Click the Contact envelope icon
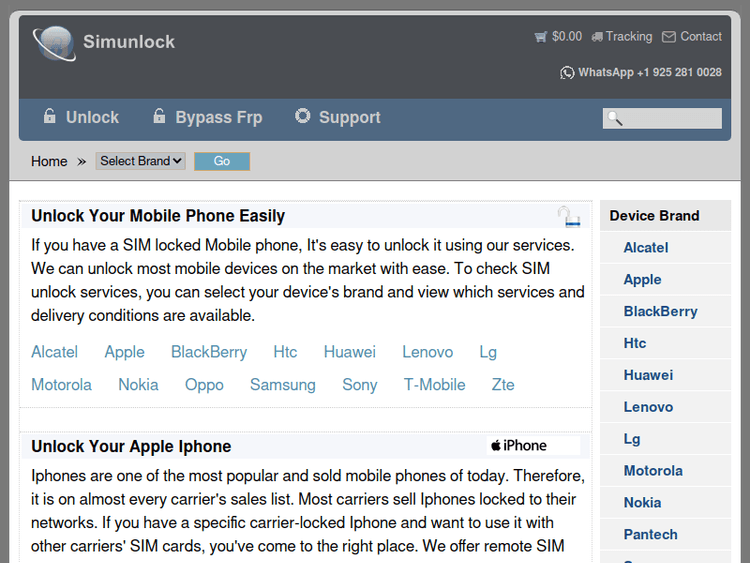The height and width of the screenshot is (563, 750). (x=669, y=37)
